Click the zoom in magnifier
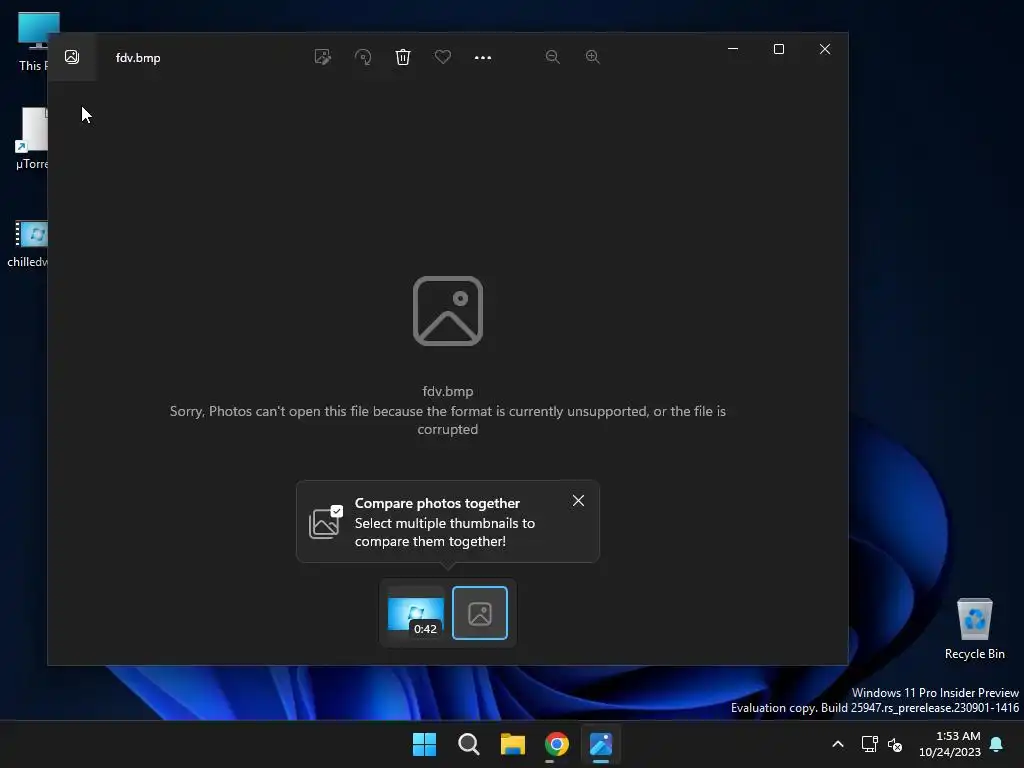 pyautogui.click(x=592, y=57)
